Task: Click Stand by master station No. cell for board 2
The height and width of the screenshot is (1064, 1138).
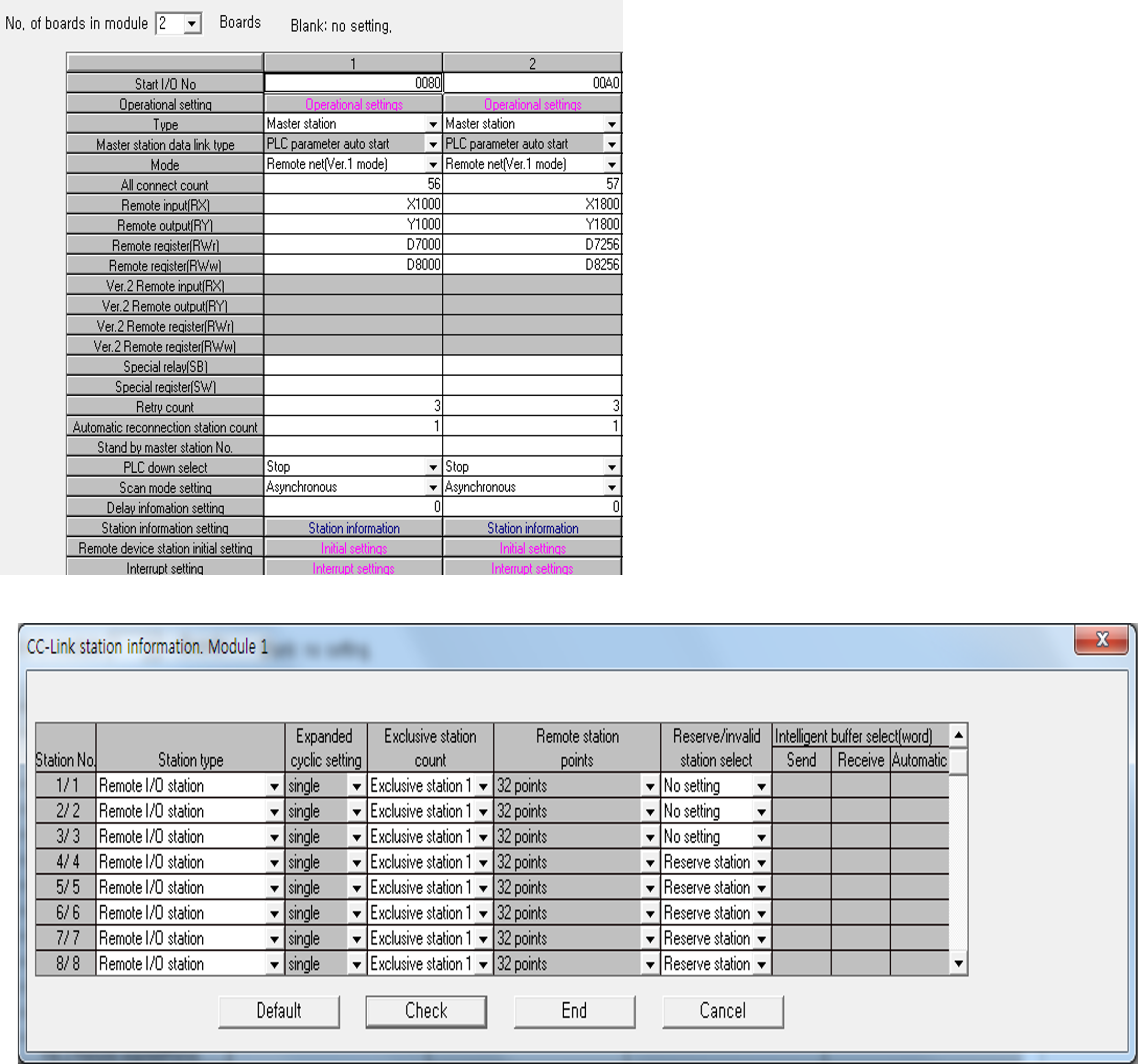Action: pyautogui.click(x=532, y=446)
